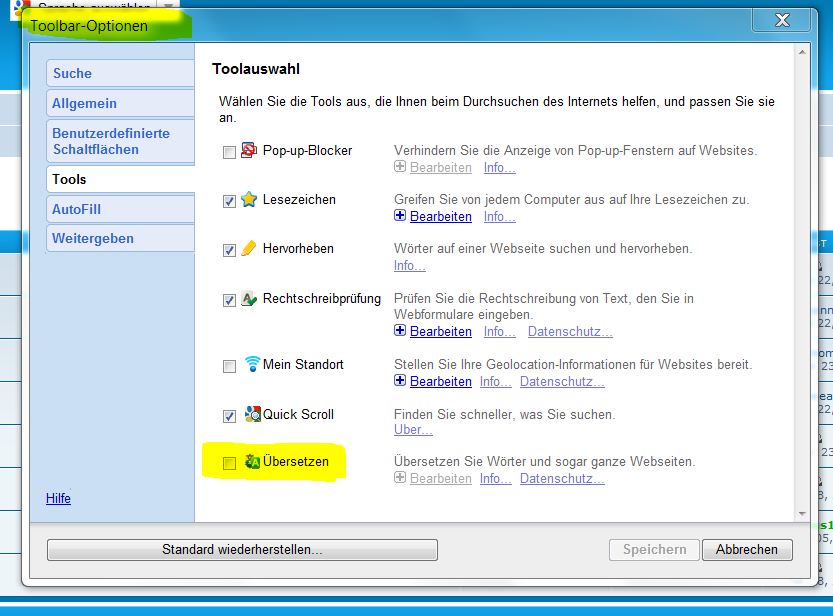Screen dimensions: 833x616
Task: Open Info link for Mein Standort
Action: (x=496, y=381)
